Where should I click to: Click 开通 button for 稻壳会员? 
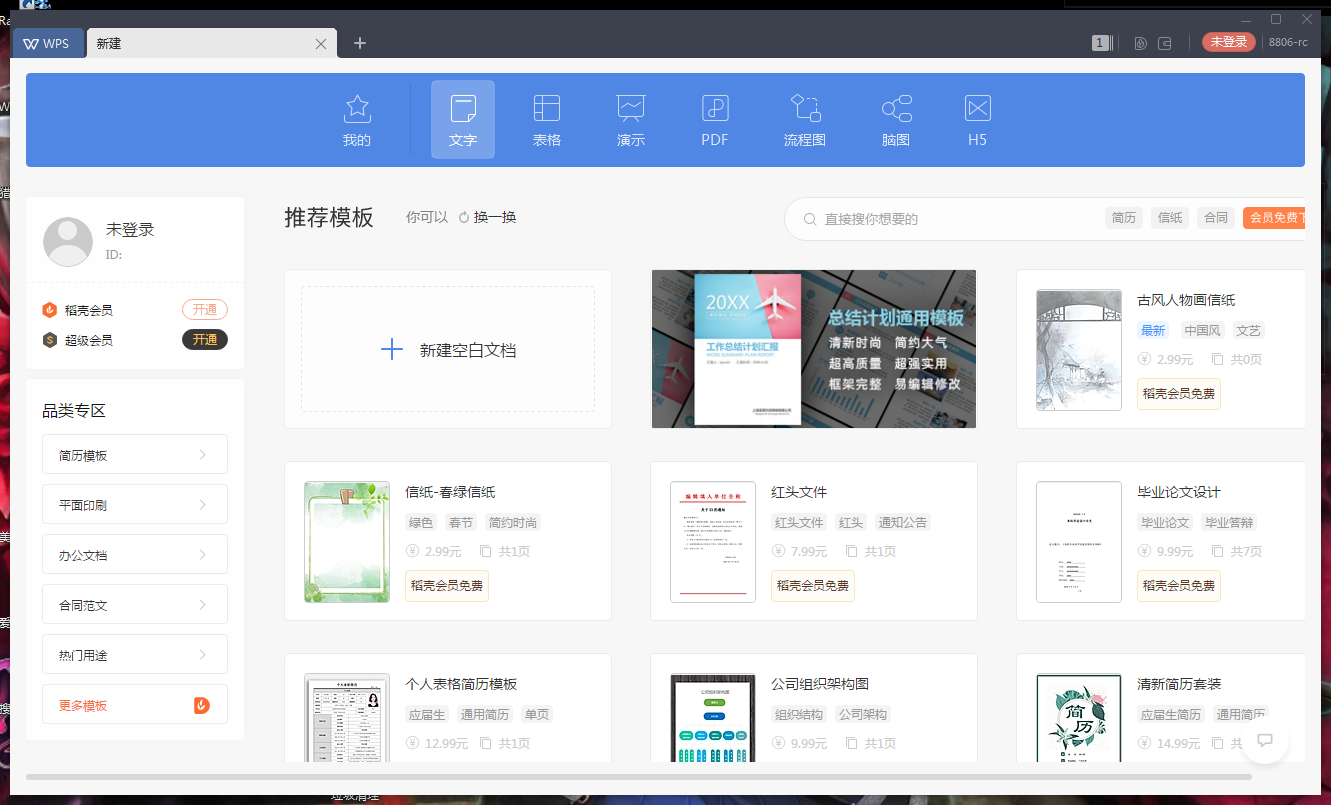[x=205, y=310]
